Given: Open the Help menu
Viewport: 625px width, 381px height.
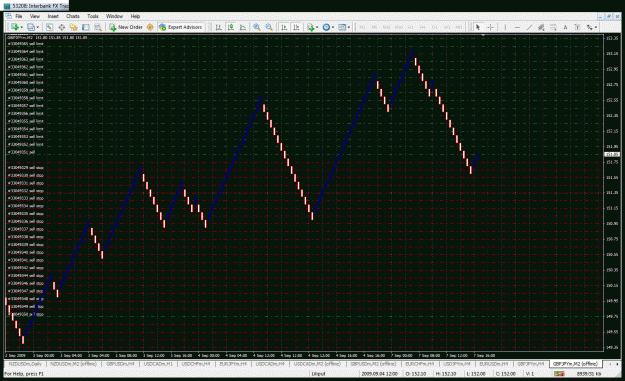Looking at the screenshot, I should (x=135, y=16).
